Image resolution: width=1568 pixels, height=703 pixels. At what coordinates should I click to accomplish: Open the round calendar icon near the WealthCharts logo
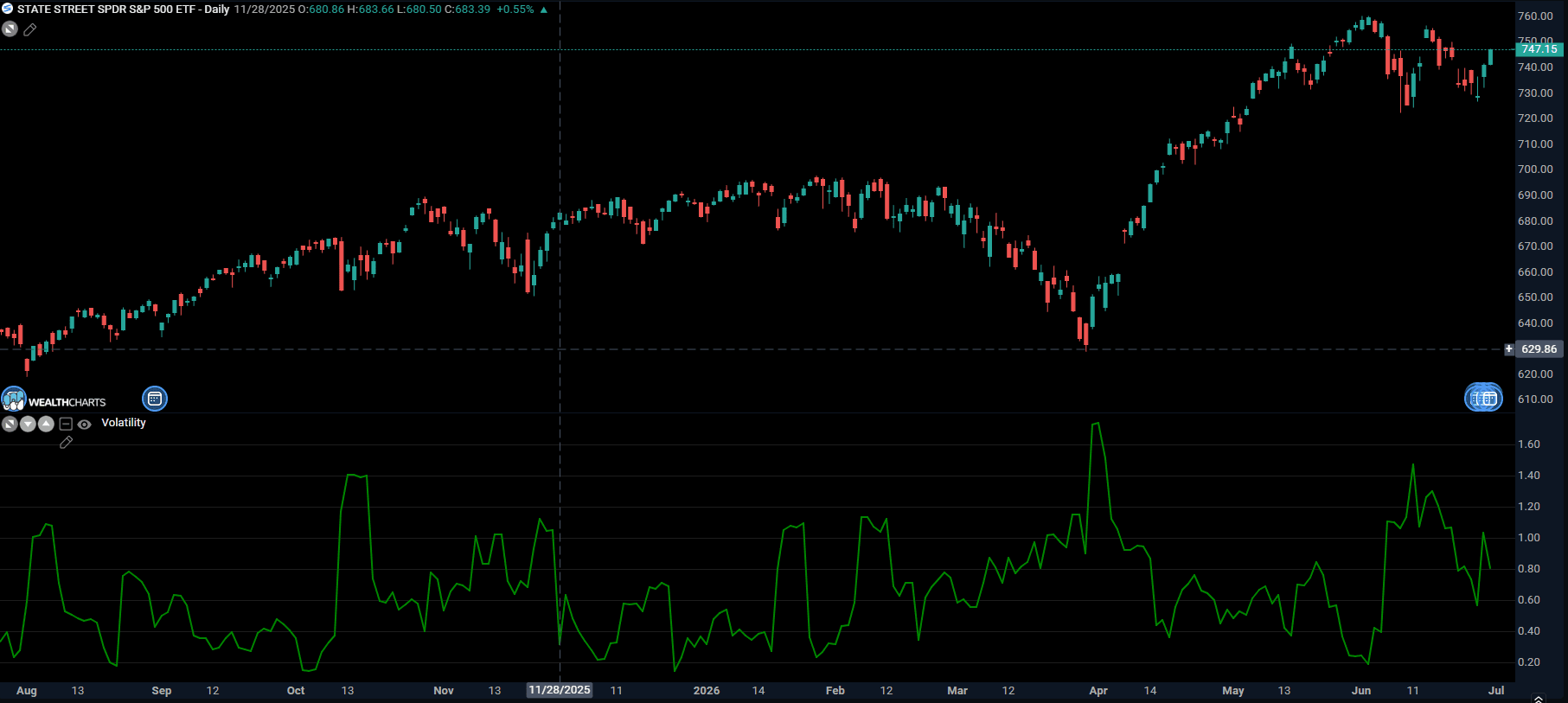click(x=155, y=399)
